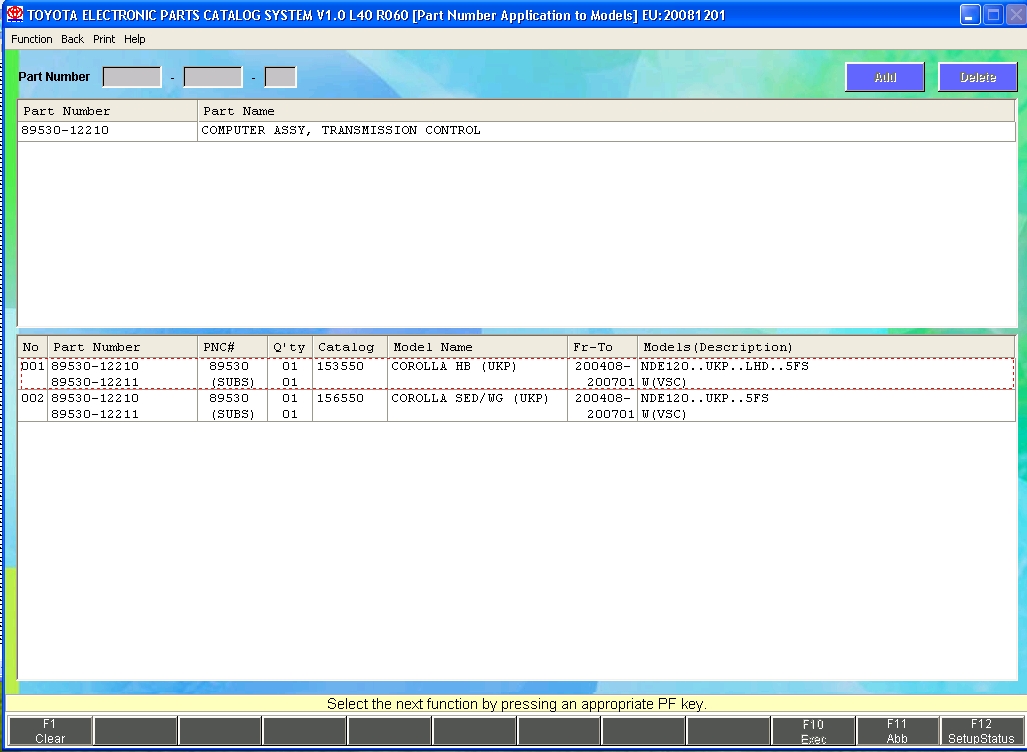1027x752 pixels.
Task: Click the Toyota logo icon in title bar
Action: pos(15,15)
